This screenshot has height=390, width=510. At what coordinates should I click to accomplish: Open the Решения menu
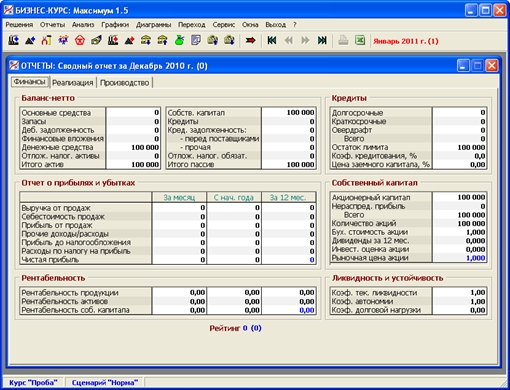click(19, 25)
